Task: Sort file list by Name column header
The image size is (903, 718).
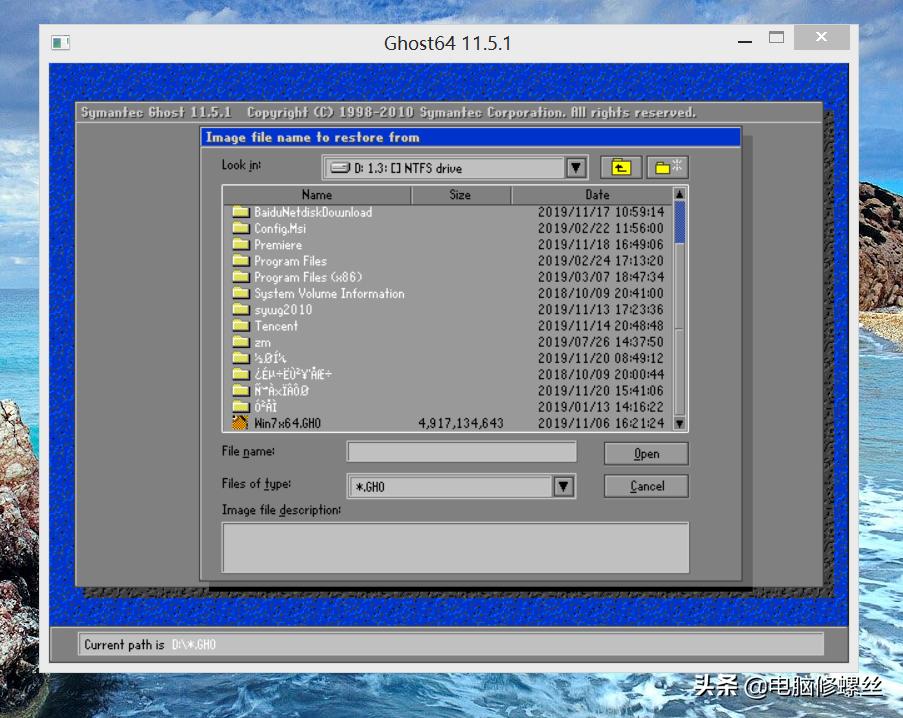Action: point(316,195)
